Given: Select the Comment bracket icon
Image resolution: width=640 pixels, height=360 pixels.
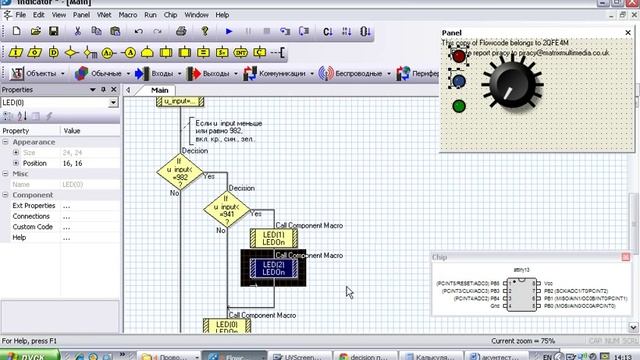Looking at the screenshot, I should pos(278,52).
